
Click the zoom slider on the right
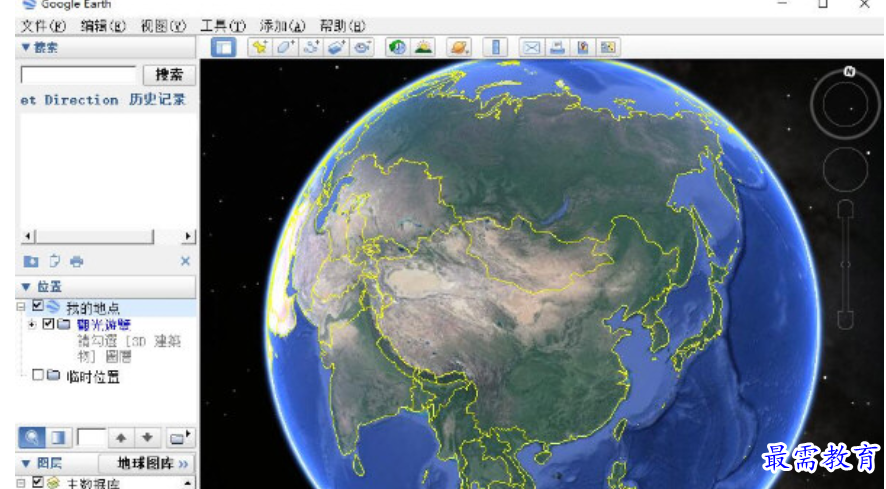pos(845,265)
